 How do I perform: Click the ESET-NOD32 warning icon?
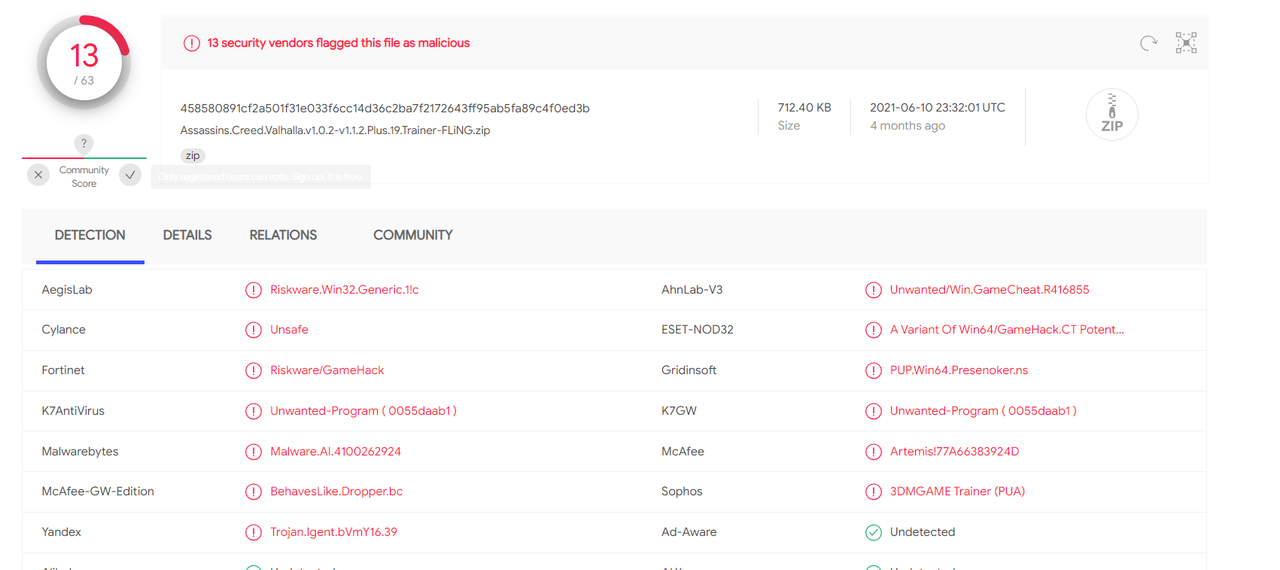[x=874, y=330]
